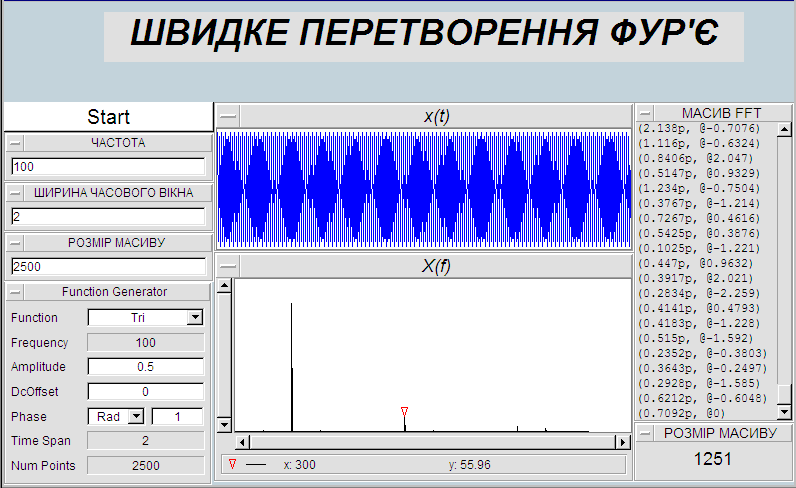Select FFT entry (0.3643p, @-0.2497)
796x488 pixels.
(x=703, y=368)
